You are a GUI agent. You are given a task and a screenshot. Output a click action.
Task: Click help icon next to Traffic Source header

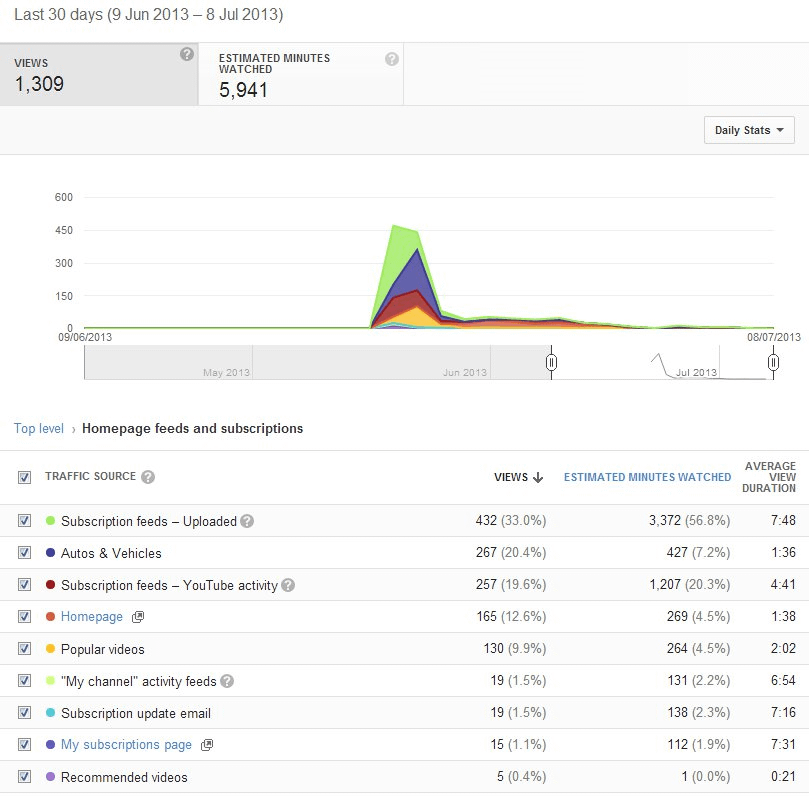pyautogui.click(x=148, y=477)
